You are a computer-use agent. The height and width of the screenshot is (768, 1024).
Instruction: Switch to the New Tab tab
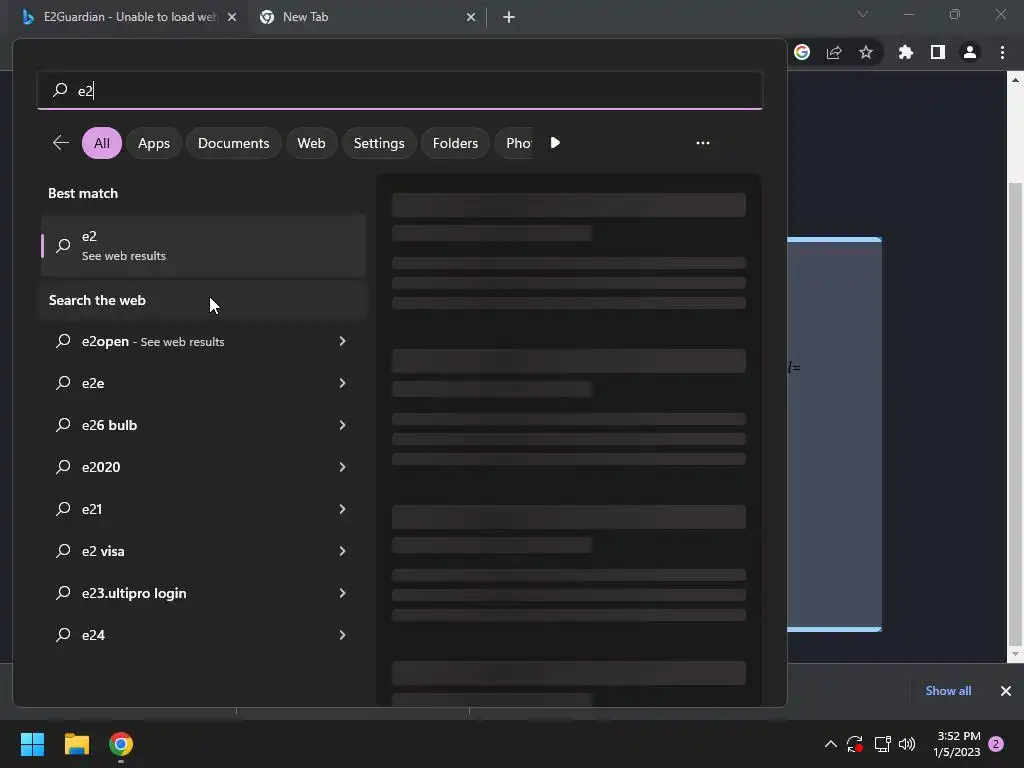(x=368, y=17)
